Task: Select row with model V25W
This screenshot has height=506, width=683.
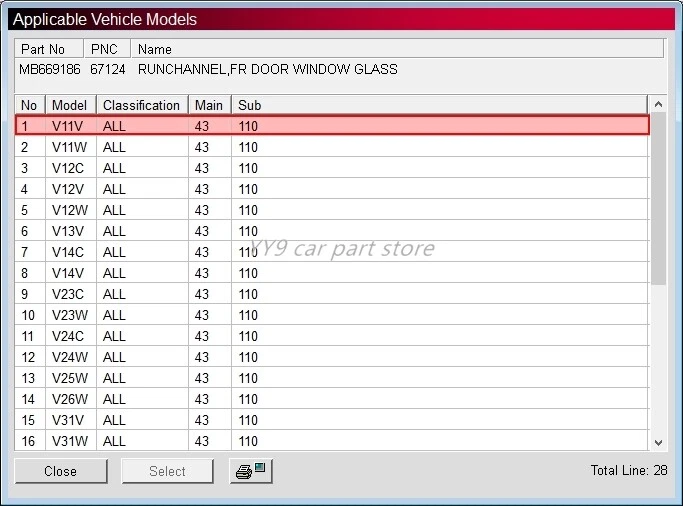Action: point(332,378)
